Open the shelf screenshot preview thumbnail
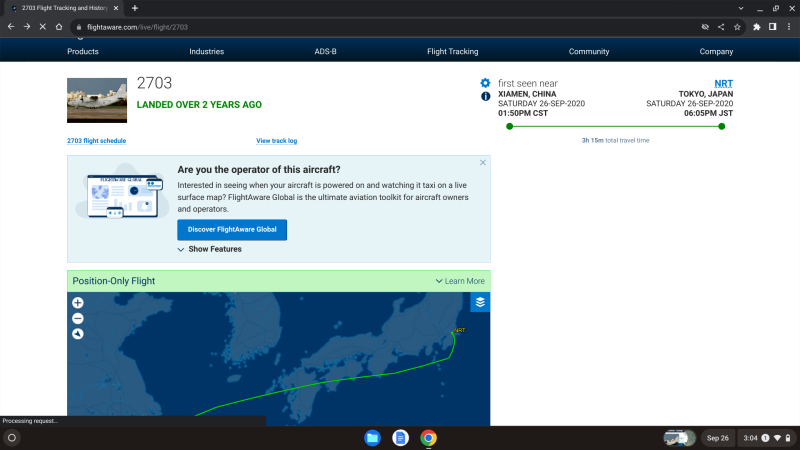The height and width of the screenshot is (450, 800). click(x=680, y=438)
